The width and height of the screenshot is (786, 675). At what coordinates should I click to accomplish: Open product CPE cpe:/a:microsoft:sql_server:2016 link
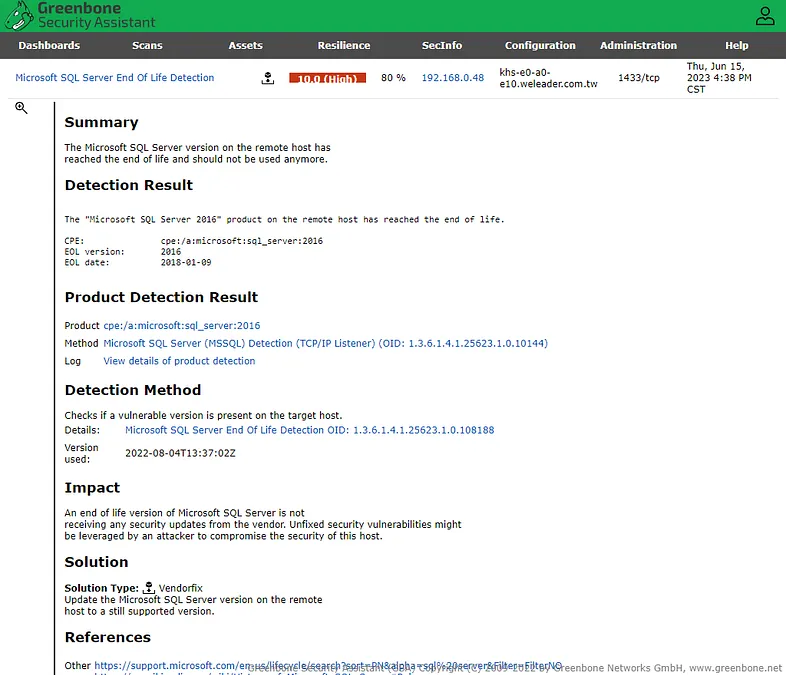pos(182,326)
